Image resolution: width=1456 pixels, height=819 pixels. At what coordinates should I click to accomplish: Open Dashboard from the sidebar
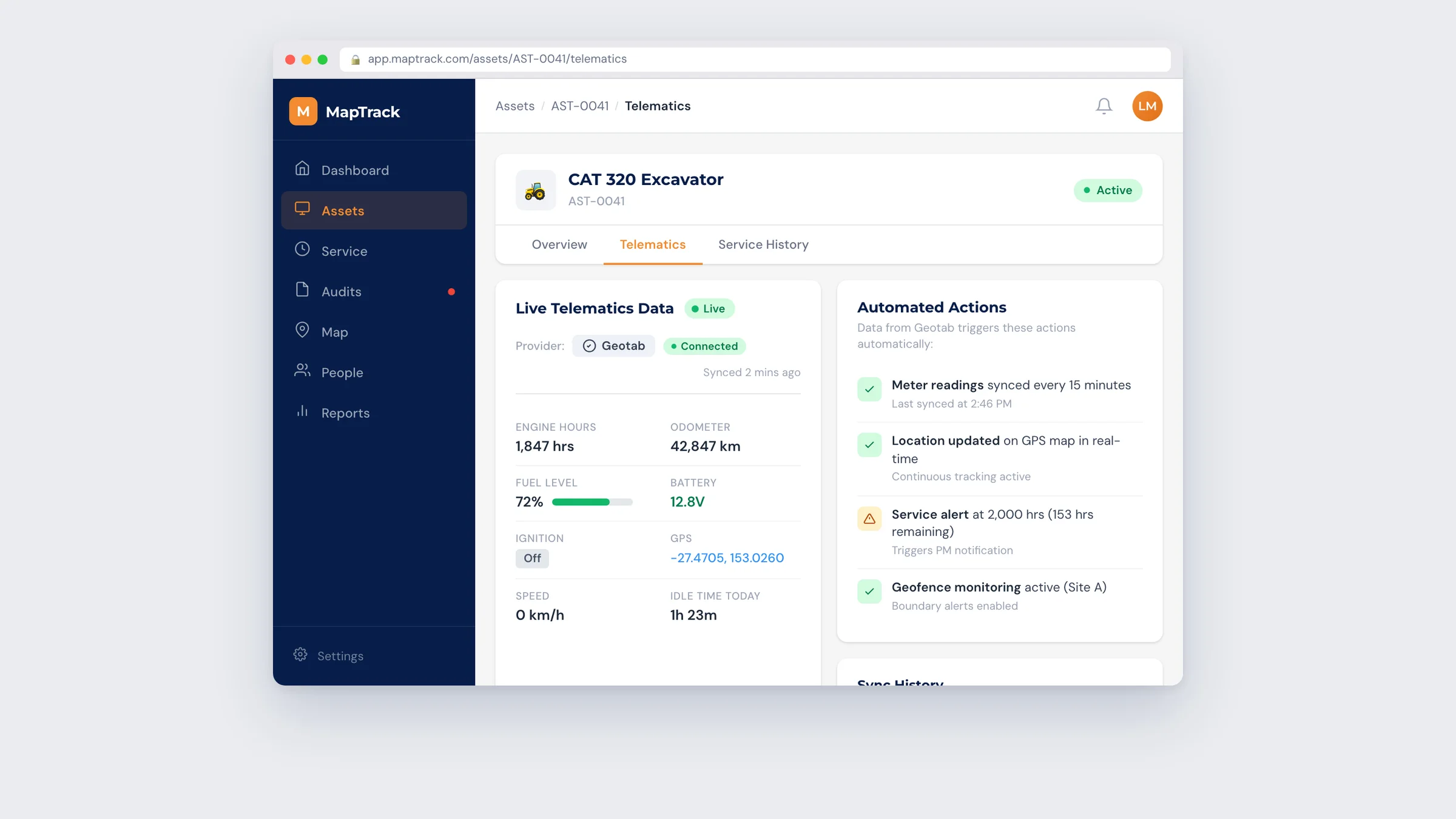click(x=374, y=170)
